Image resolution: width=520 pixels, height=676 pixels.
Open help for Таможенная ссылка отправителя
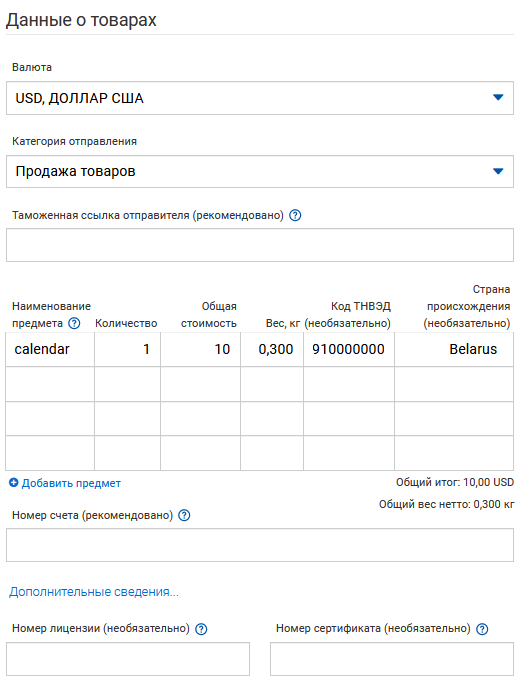(295, 215)
